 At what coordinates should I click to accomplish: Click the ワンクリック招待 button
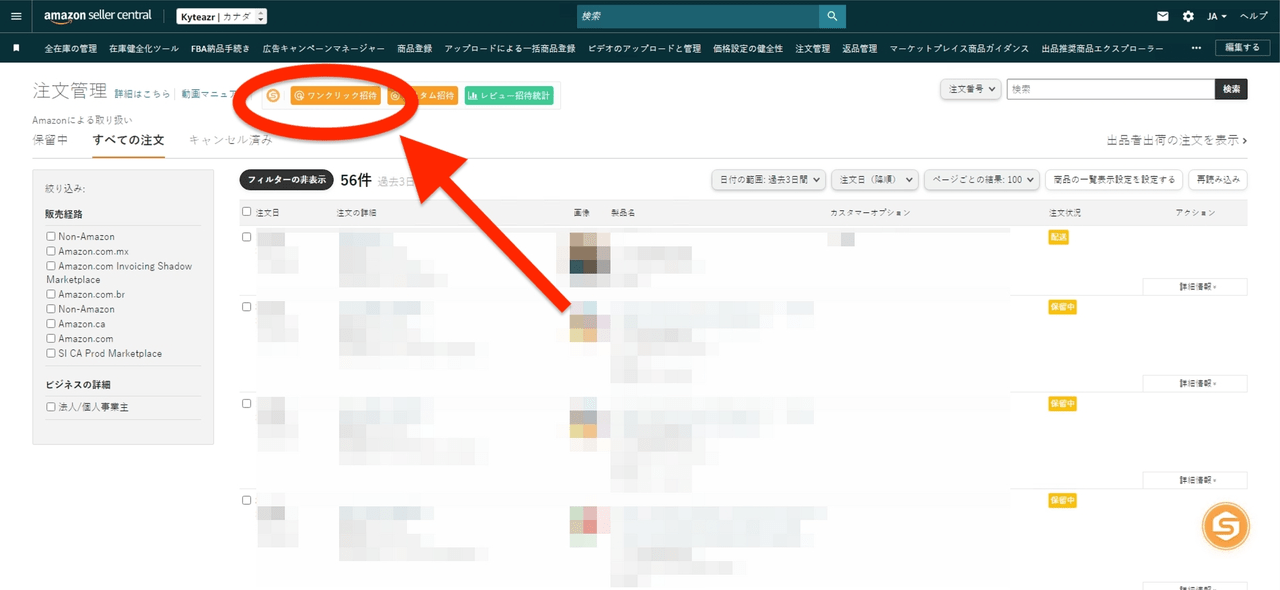click(335, 96)
